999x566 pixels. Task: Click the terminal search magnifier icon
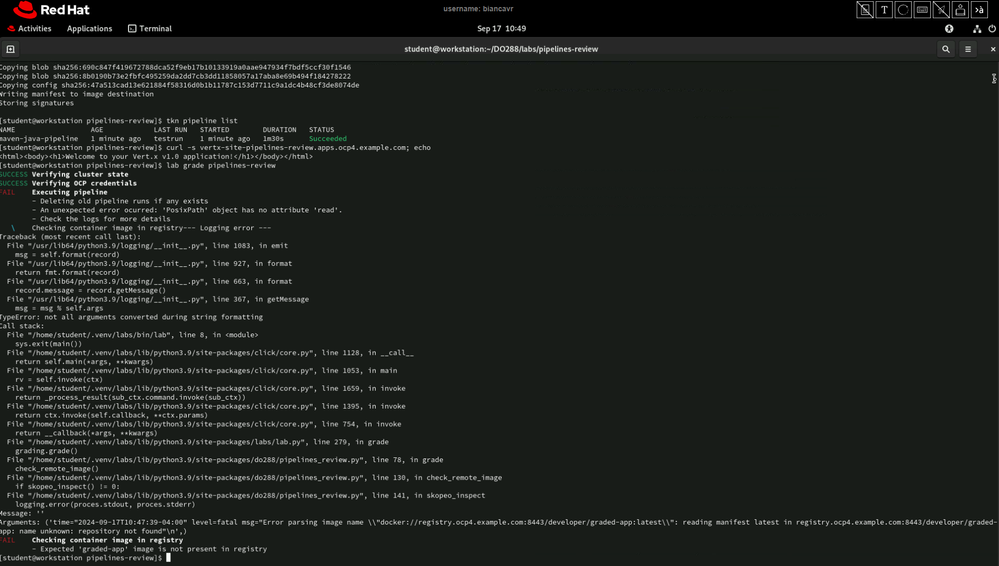[945, 49]
